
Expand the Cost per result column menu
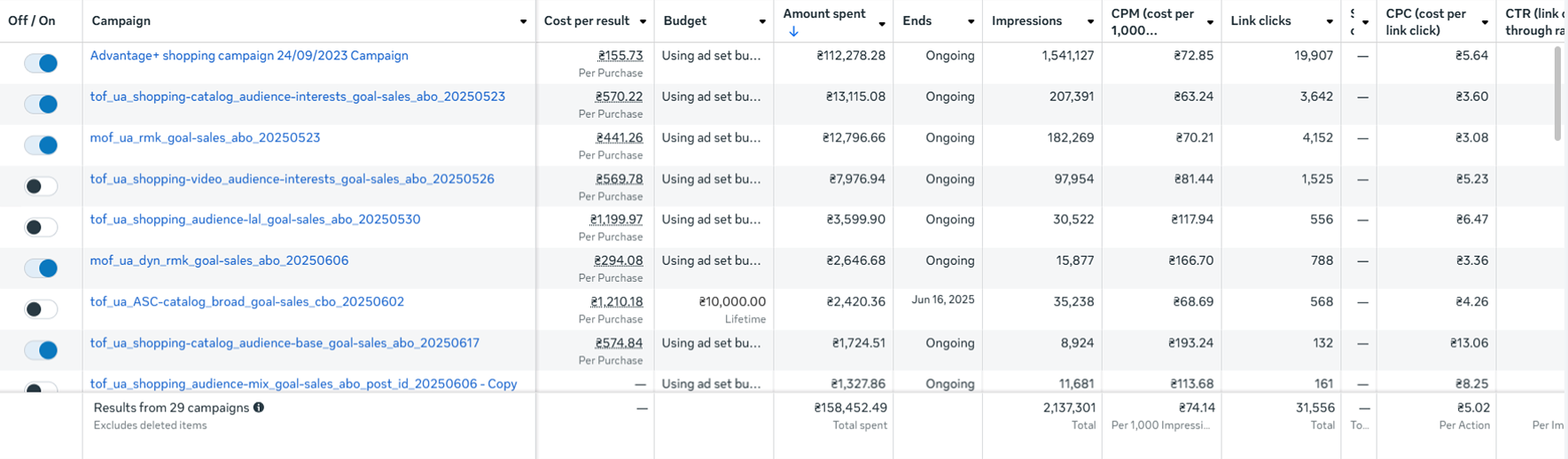pyautogui.click(x=643, y=21)
